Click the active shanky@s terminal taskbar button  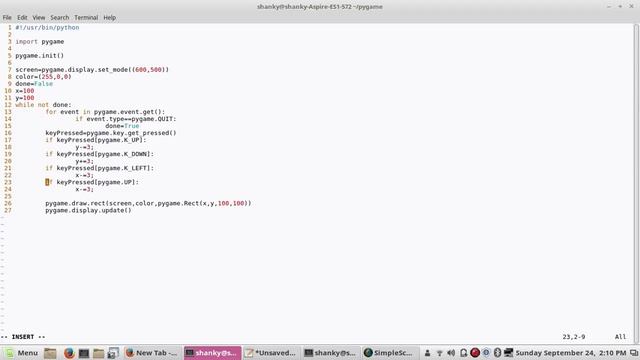point(212,353)
